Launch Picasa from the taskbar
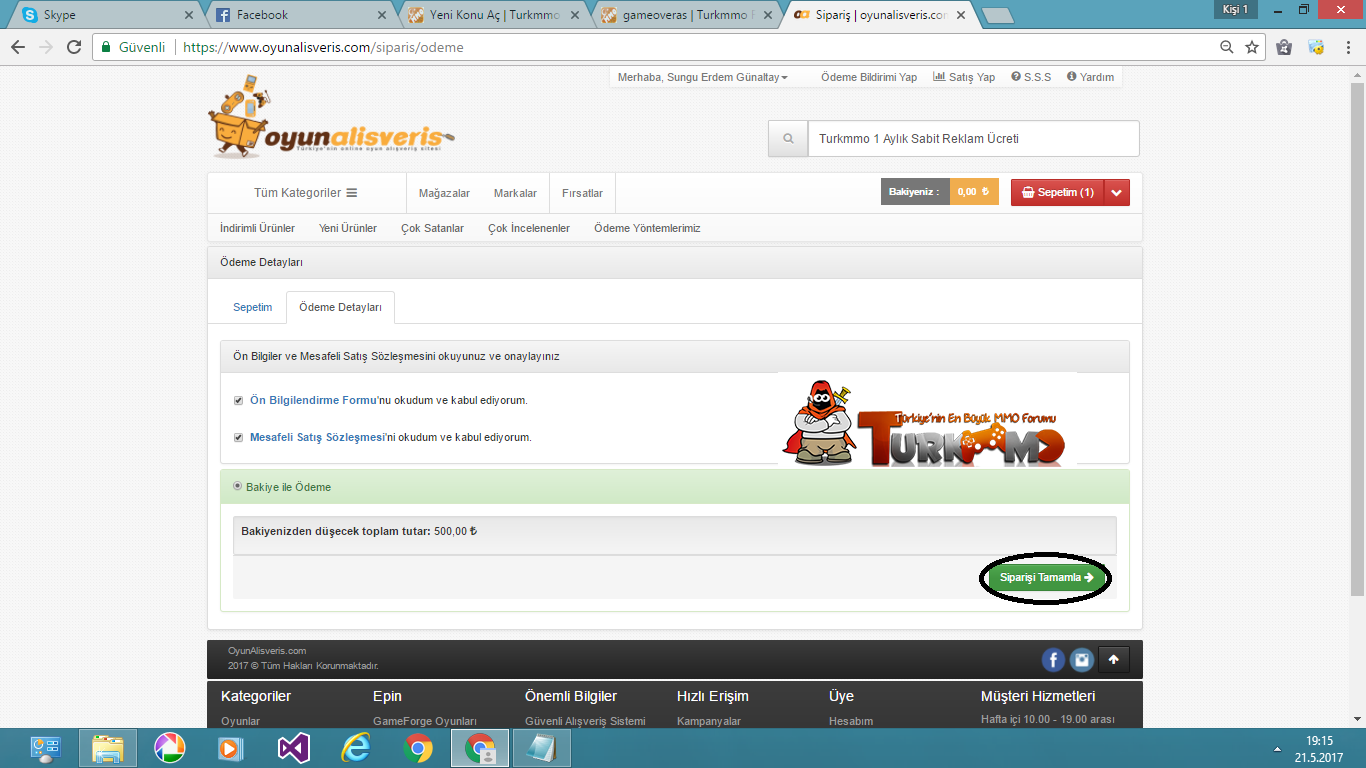The height and width of the screenshot is (768, 1366). coord(170,748)
